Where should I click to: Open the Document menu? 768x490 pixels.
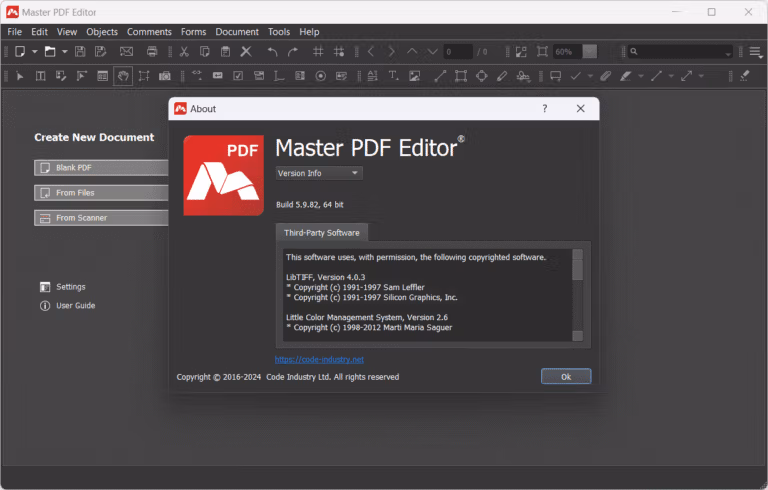237,32
